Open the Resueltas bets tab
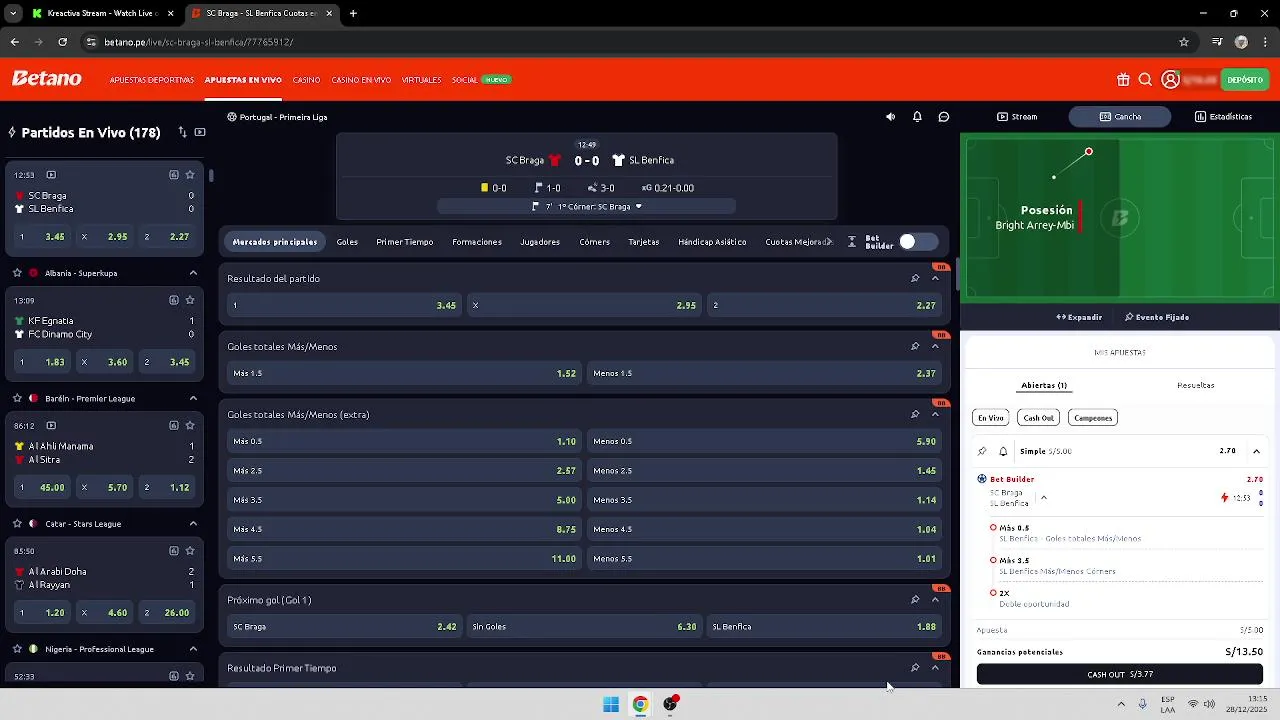Viewport: 1280px width, 720px height. point(1195,385)
